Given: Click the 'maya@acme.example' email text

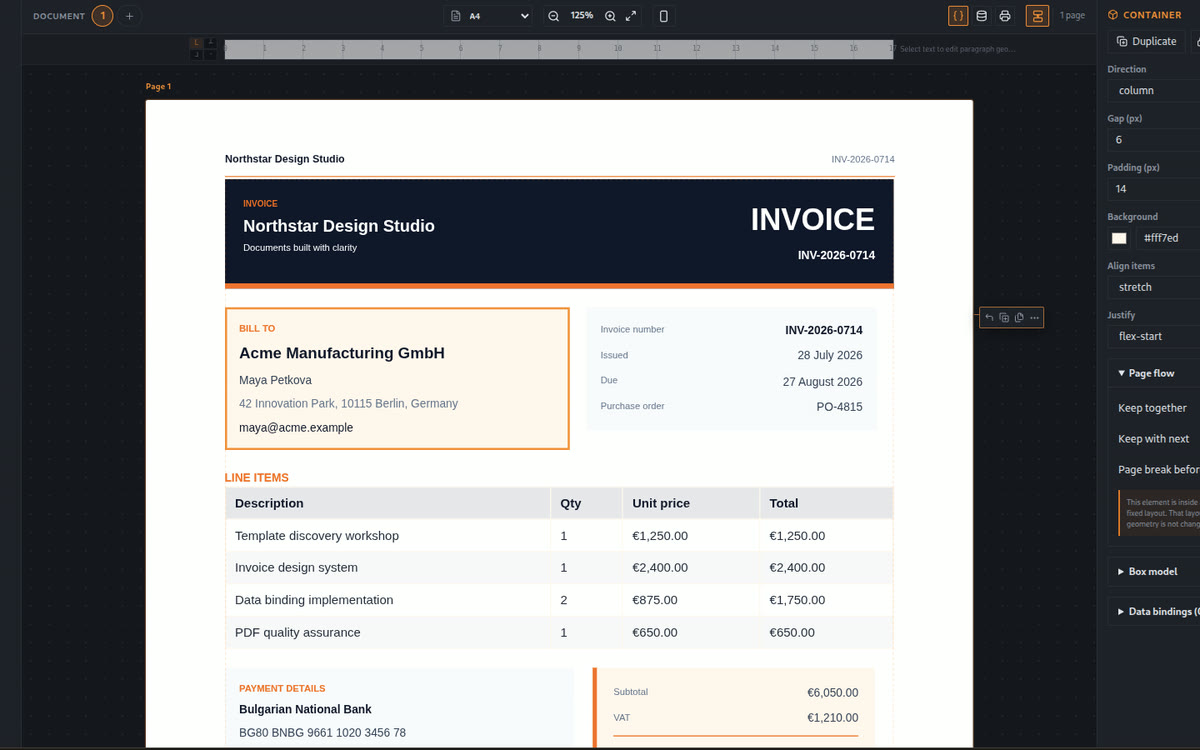Looking at the screenshot, I should [x=296, y=427].
